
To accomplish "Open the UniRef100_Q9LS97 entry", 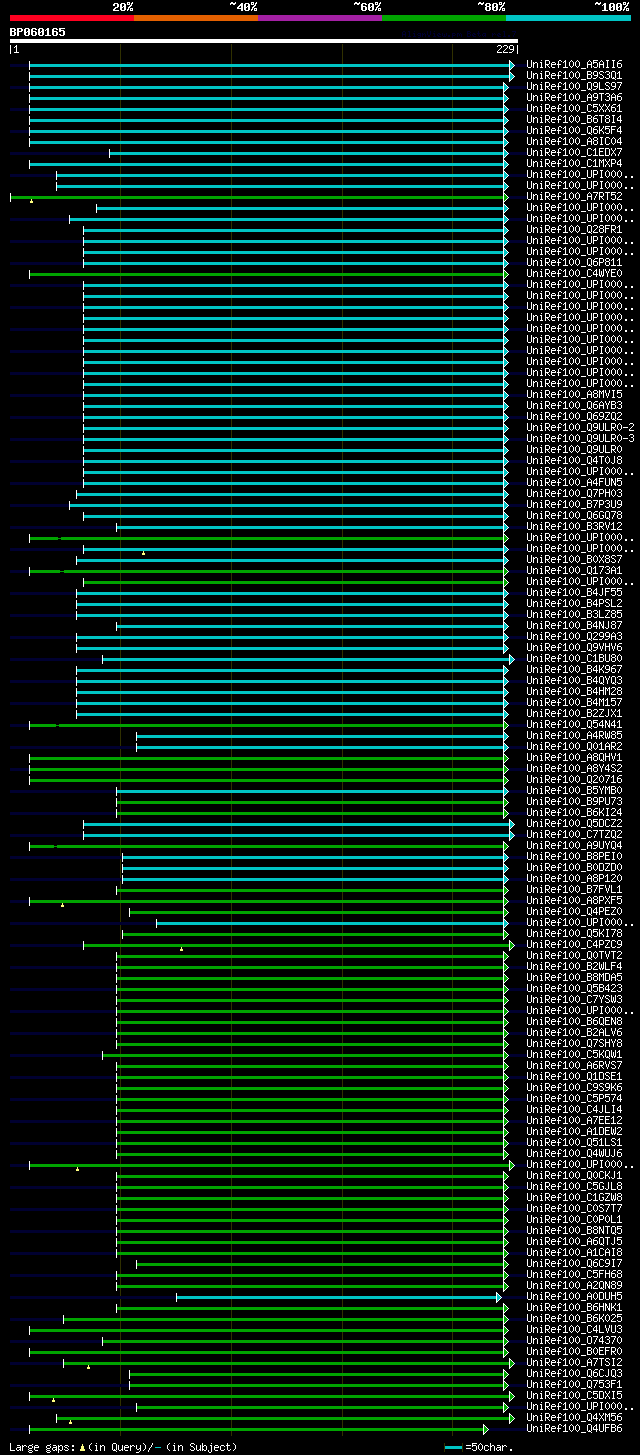I will pos(574,86).
